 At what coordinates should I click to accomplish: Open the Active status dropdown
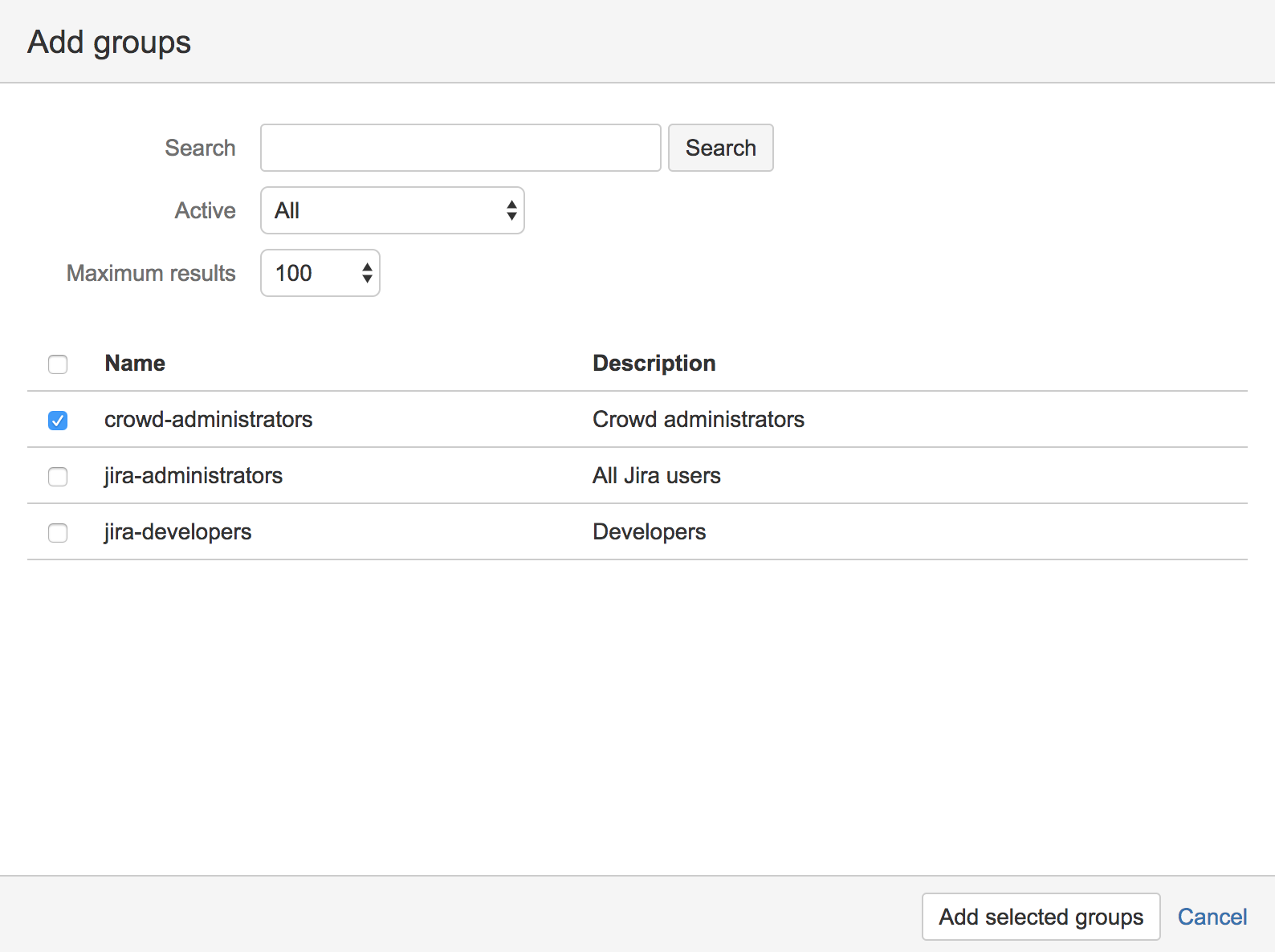[x=392, y=210]
